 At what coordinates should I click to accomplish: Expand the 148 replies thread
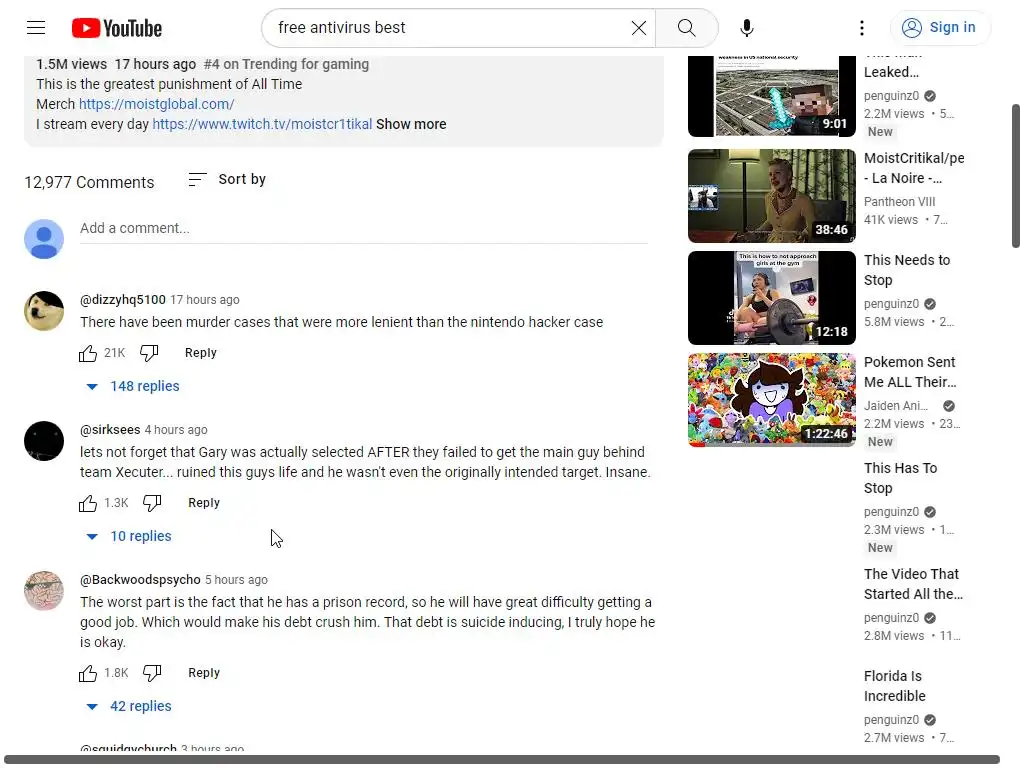[x=133, y=387]
